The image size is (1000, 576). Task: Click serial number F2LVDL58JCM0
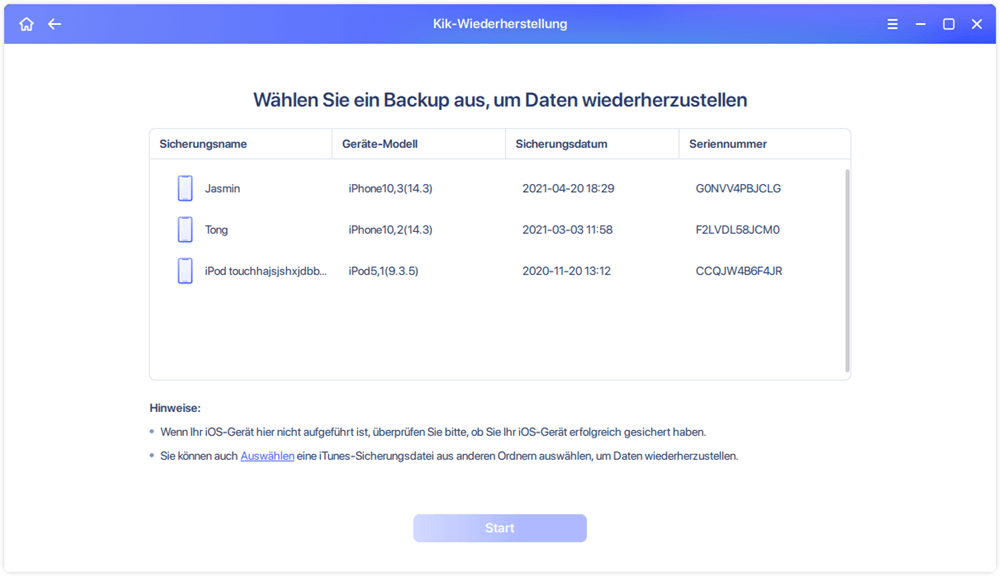(x=737, y=230)
